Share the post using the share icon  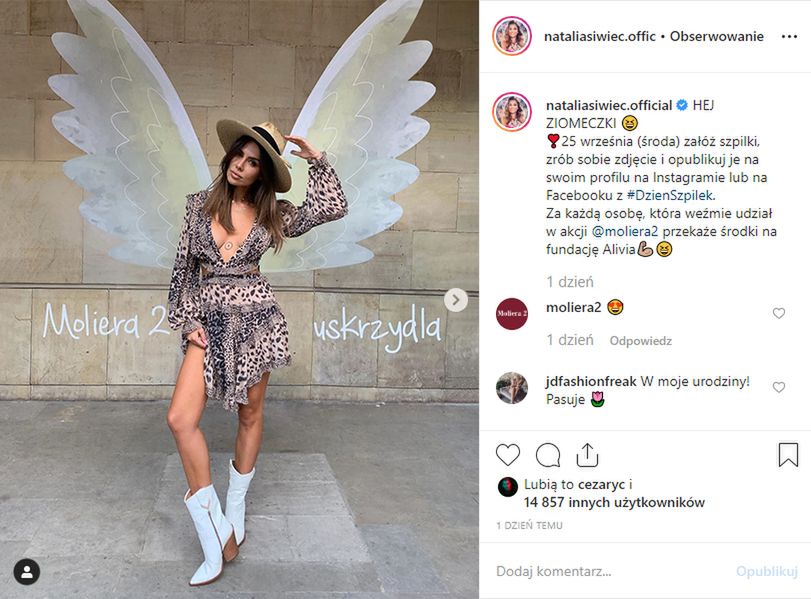[588, 455]
